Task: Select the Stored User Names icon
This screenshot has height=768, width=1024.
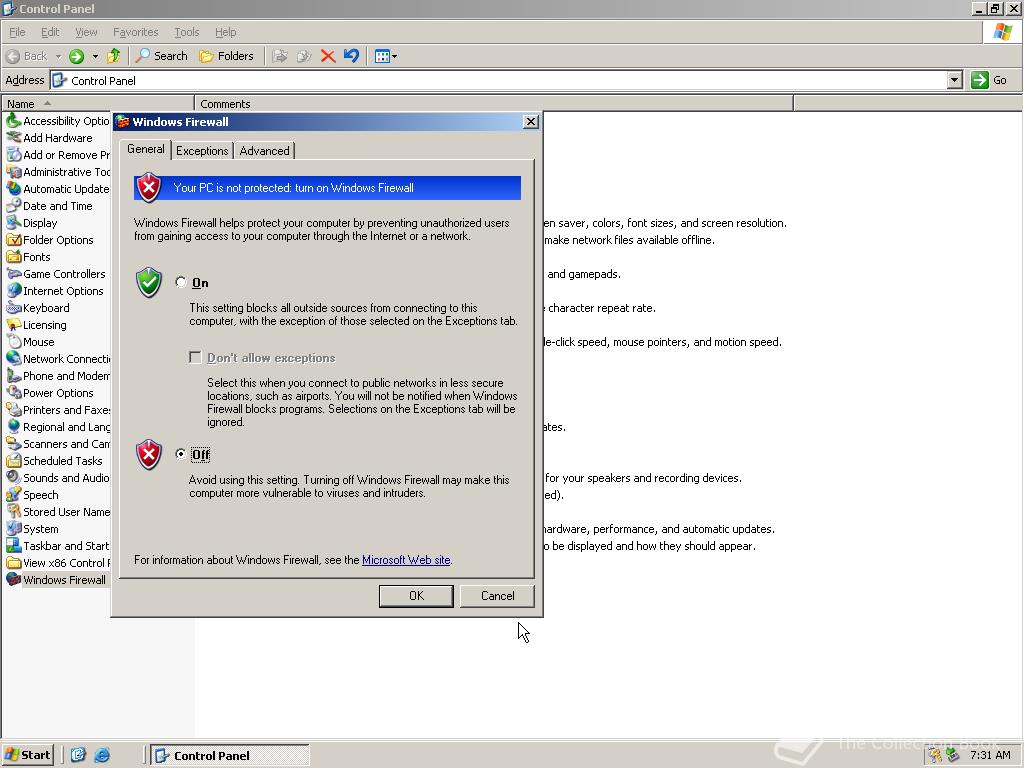Action: [x=13, y=511]
